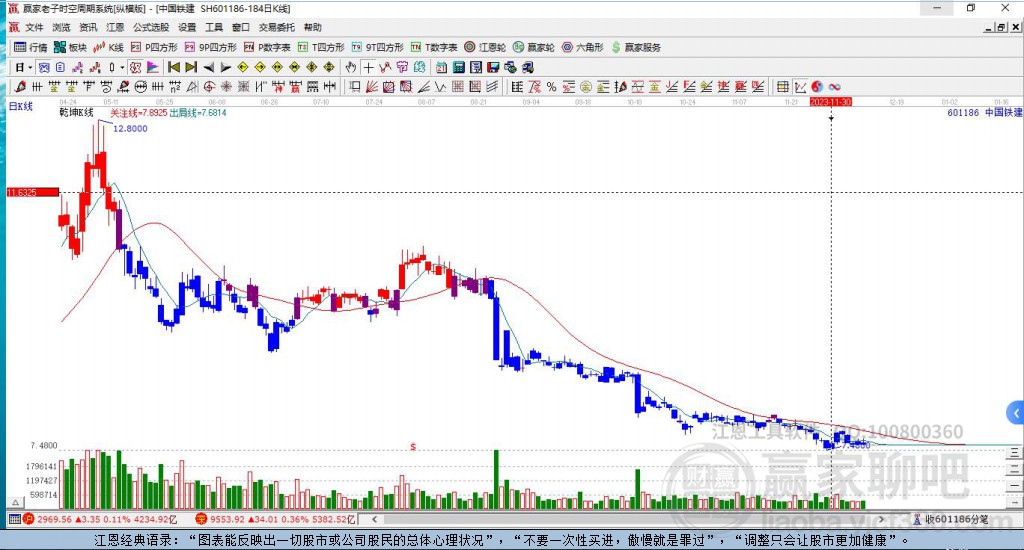Click the red floppy save icon
Image resolution: width=1024 pixels, height=550 pixels.
pos(493,67)
